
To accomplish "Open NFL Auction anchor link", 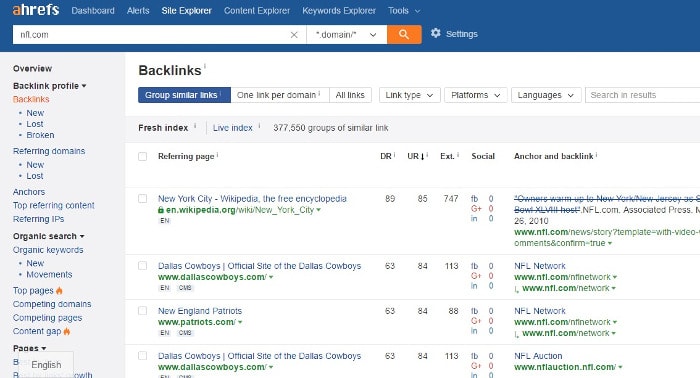I will (538, 356).
